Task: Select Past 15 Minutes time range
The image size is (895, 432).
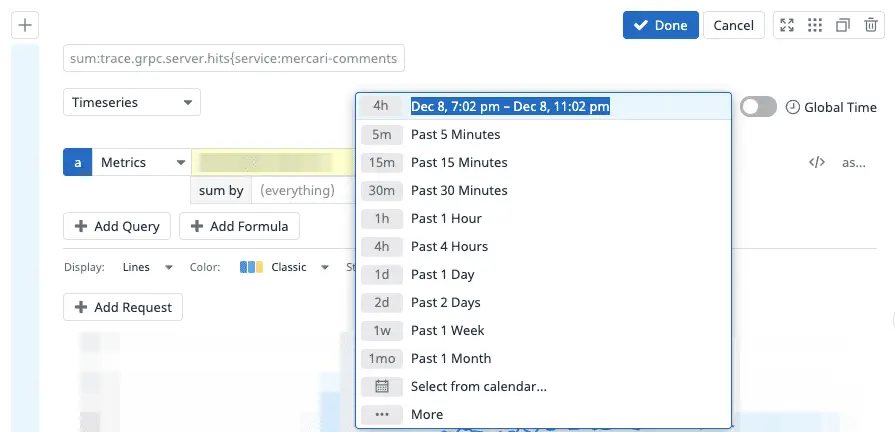Action: click(458, 162)
